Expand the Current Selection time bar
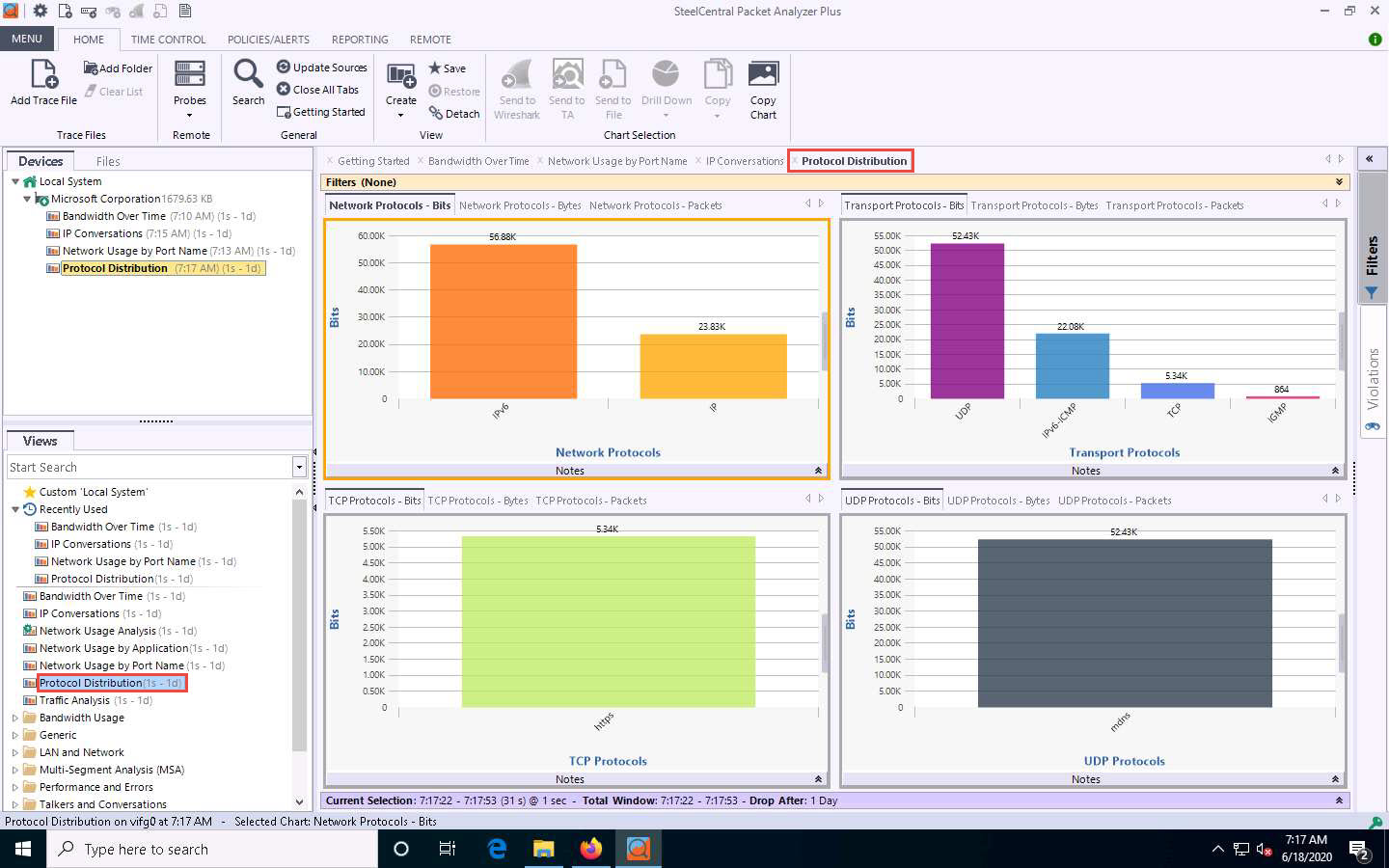The width and height of the screenshot is (1389, 868). [1339, 800]
